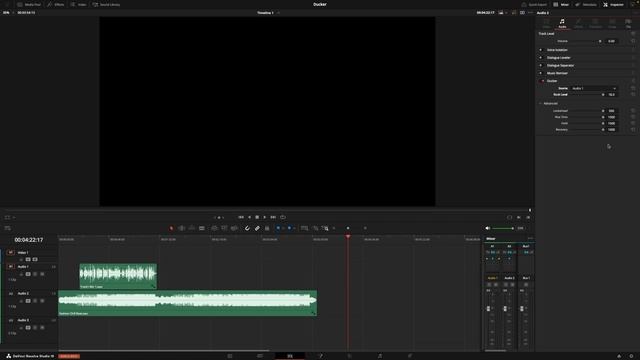This screenshot has height=360, width=640.
Task: Go to the Deliver page
Action: tap(410, 356)
